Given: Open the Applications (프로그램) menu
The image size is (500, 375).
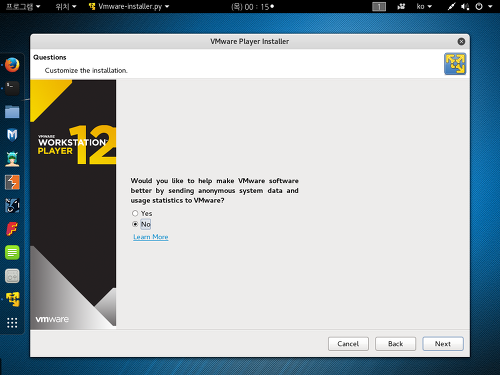Looking at the screenshot, I should (x=23, y=6).
